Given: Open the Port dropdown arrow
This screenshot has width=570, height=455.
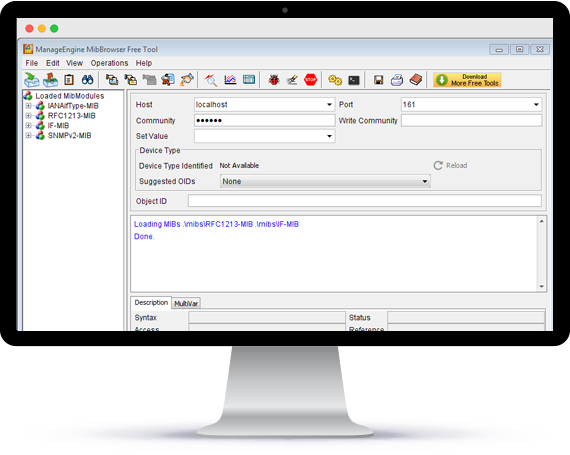Looking at the screenshot, I should [536, 105].
